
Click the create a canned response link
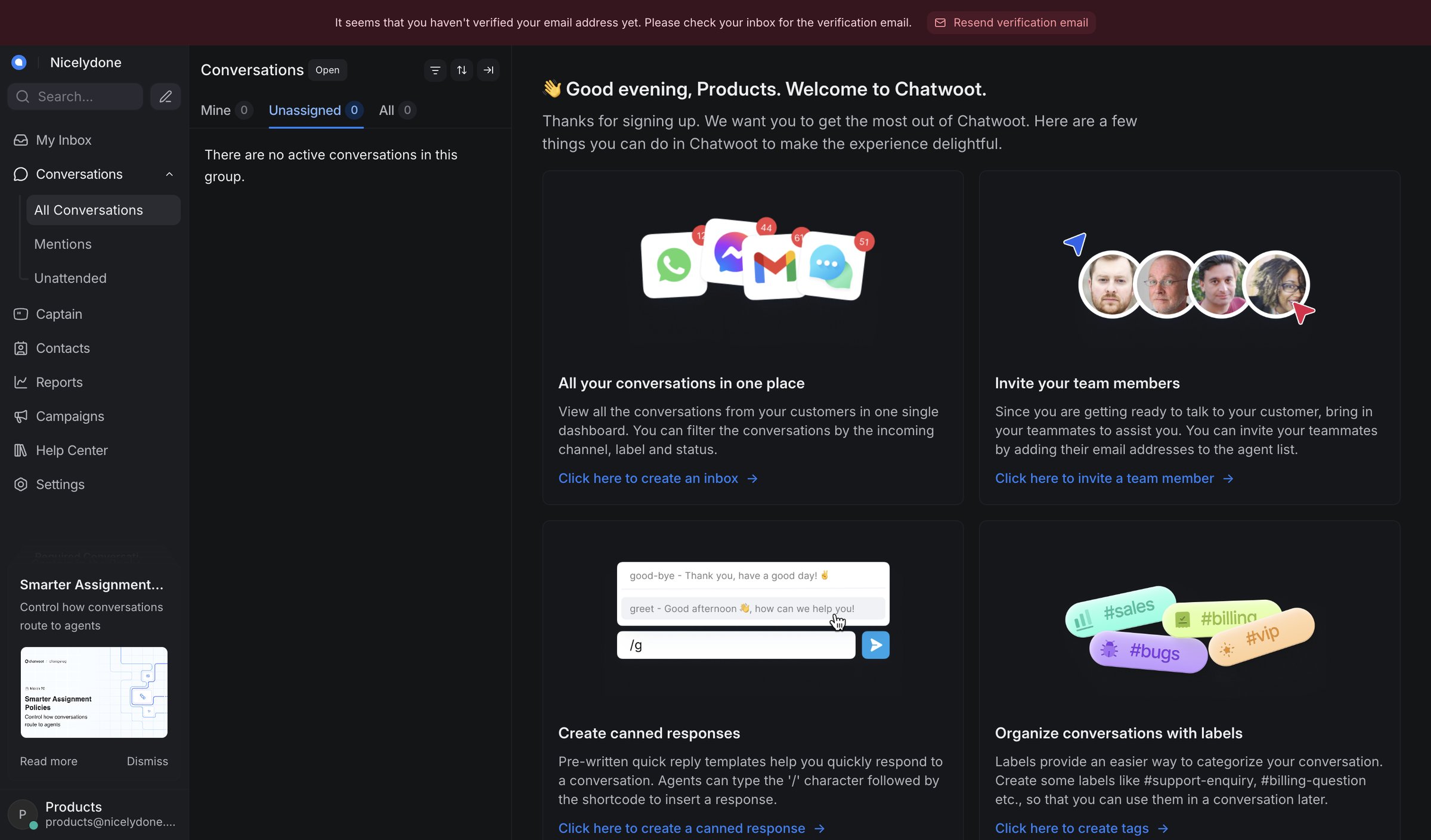pyautogui.click(x=692, y=828)
